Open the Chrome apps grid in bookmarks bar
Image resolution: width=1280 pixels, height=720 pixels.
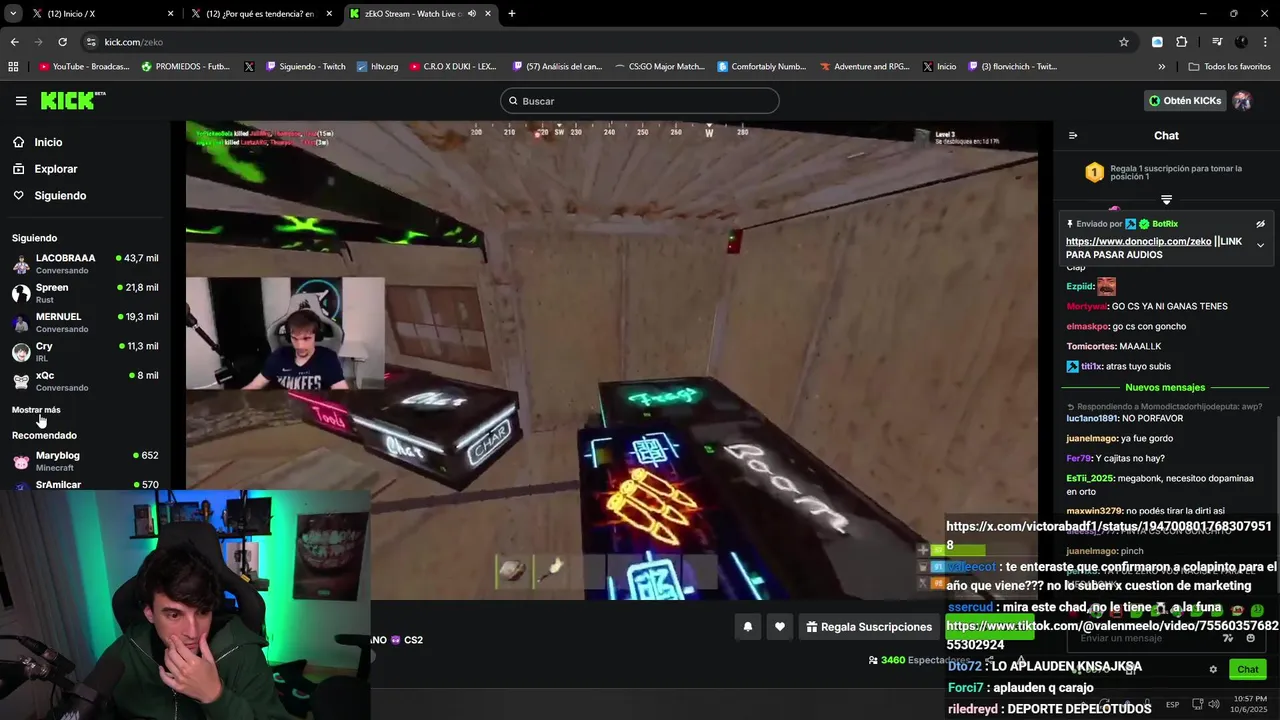(x=13, y=67)
